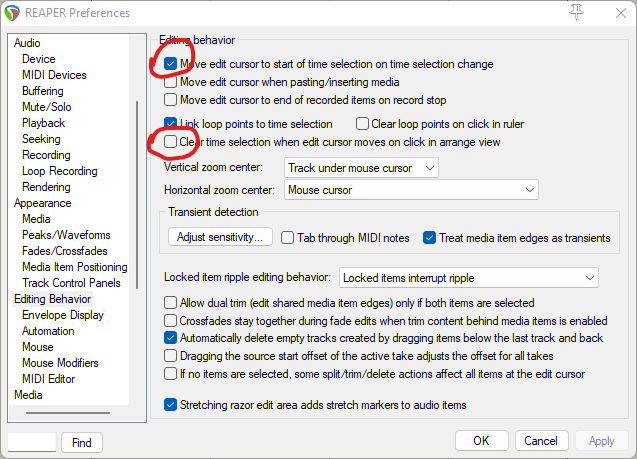Toggle Move edit cursor to start of time selection
Screen dimensions: 637x459
pos(170,64)
